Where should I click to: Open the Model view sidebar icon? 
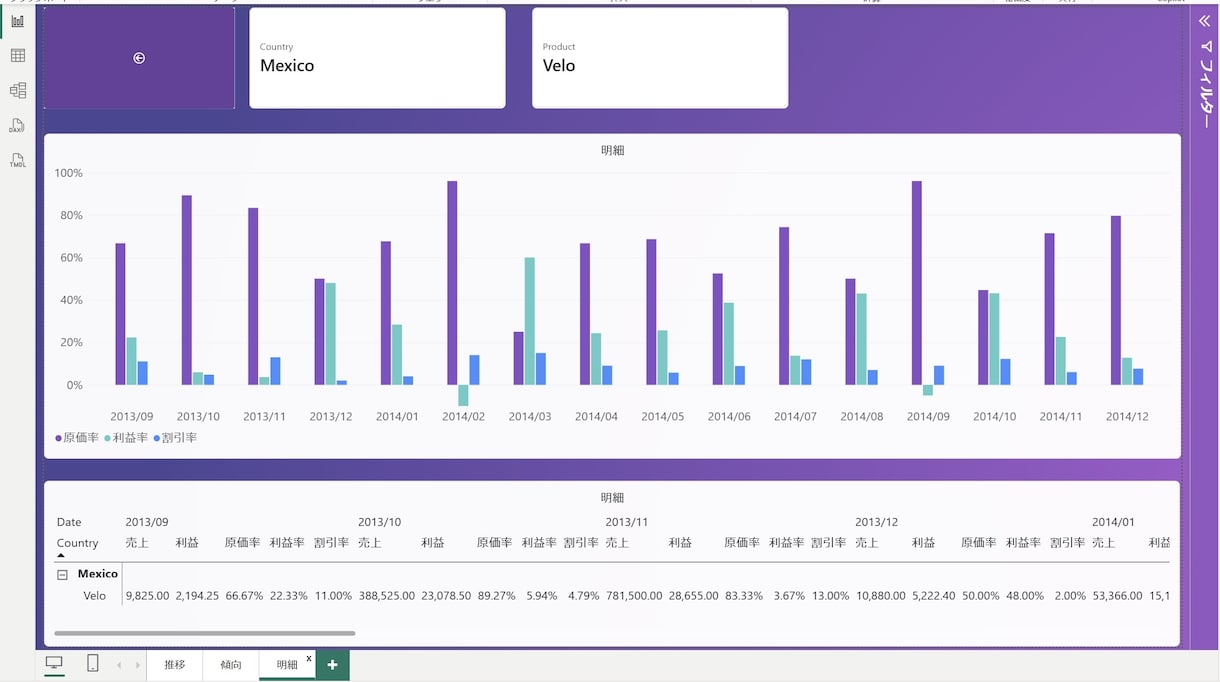pos(17,91)
